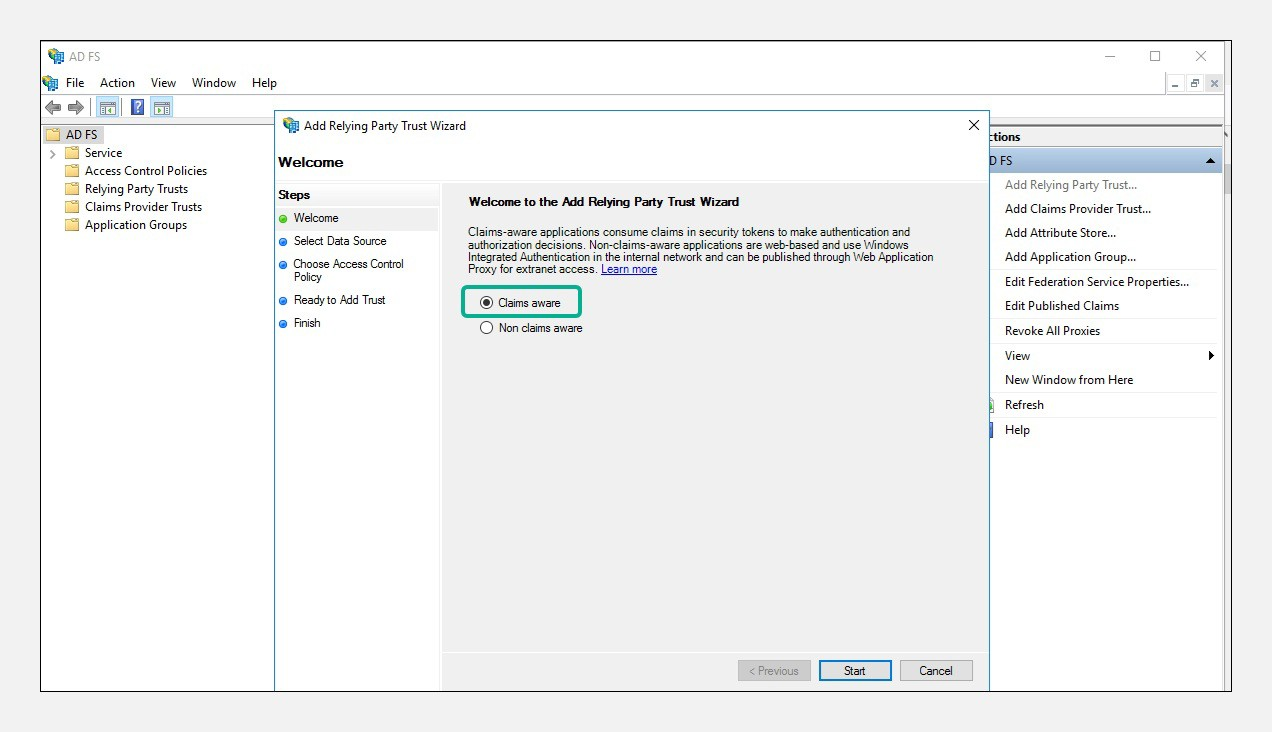Click Edit Federation Service Properties action
Image resolution: width=1272 pixels, height=732 pixels.
pyautogui.click(x=1097, y=282)
